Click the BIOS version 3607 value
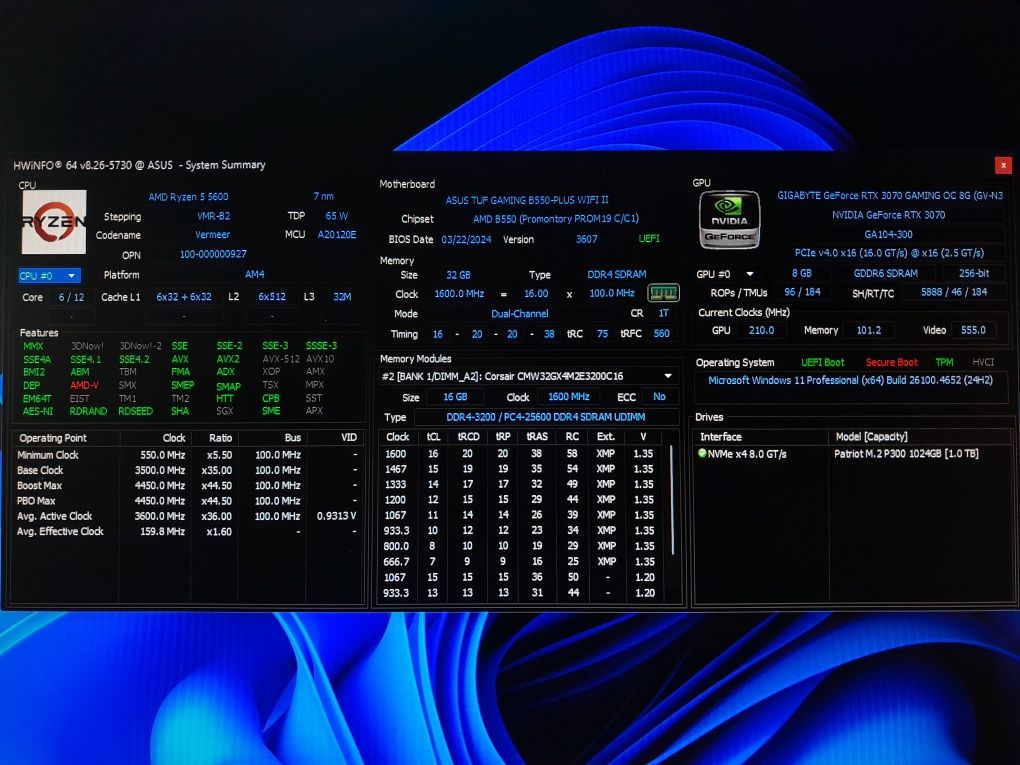Image resolution: width=1020 pixels, height=765 pixels. pos(586,239)
